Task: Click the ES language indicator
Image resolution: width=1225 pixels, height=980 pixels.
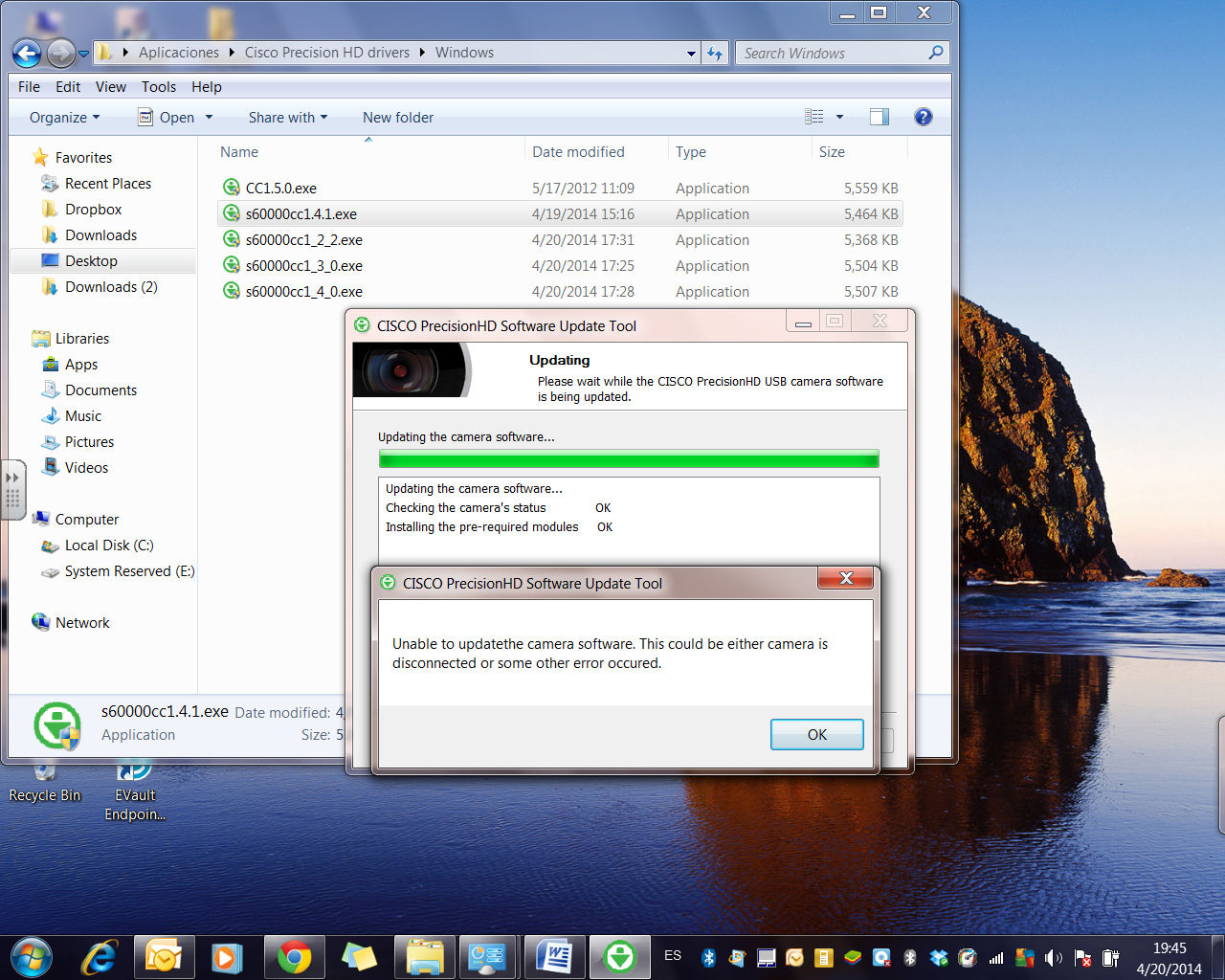Action: (673, 955)
